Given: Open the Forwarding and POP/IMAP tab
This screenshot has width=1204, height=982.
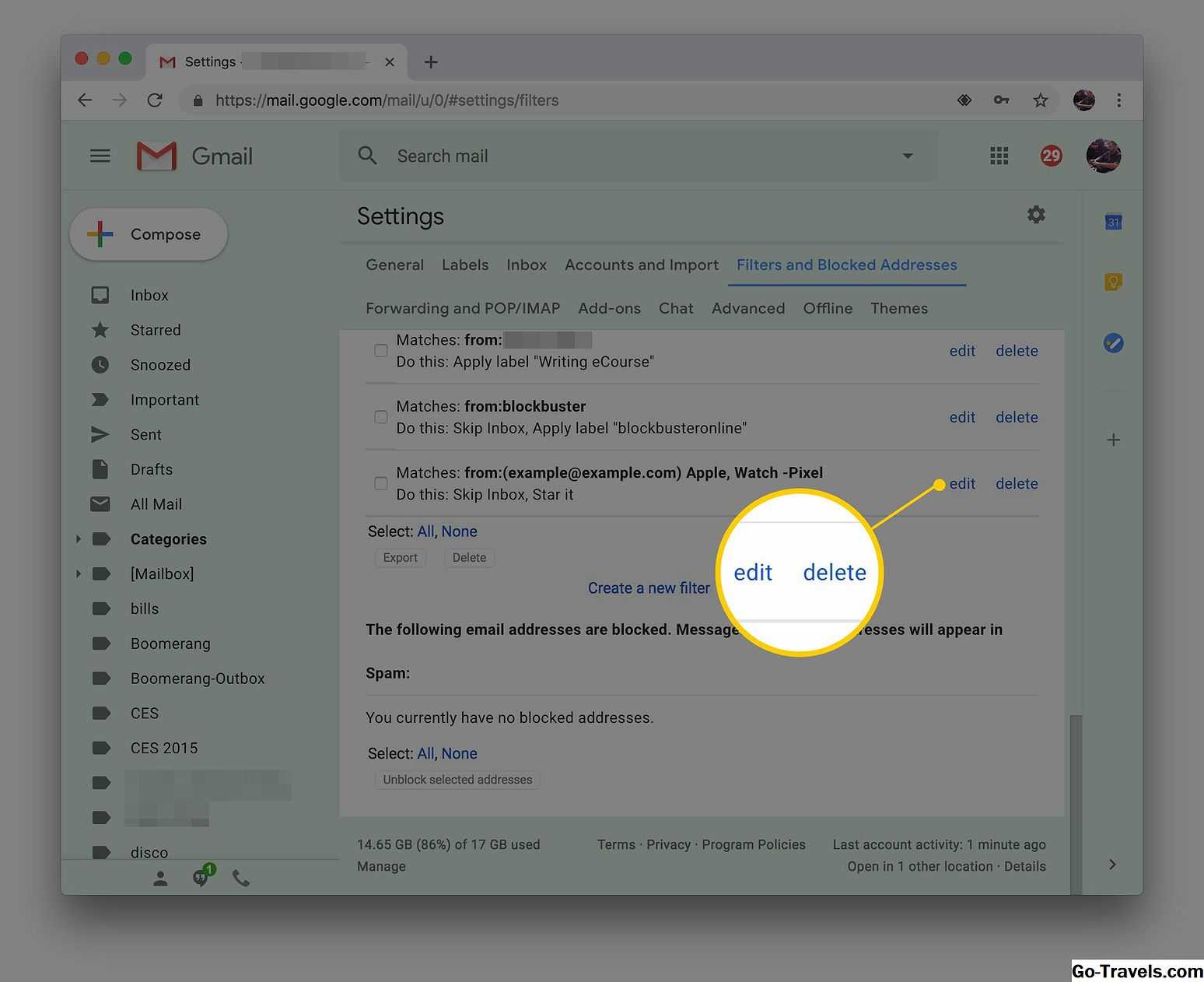Looking at the screenshot, I should point(463,308).
